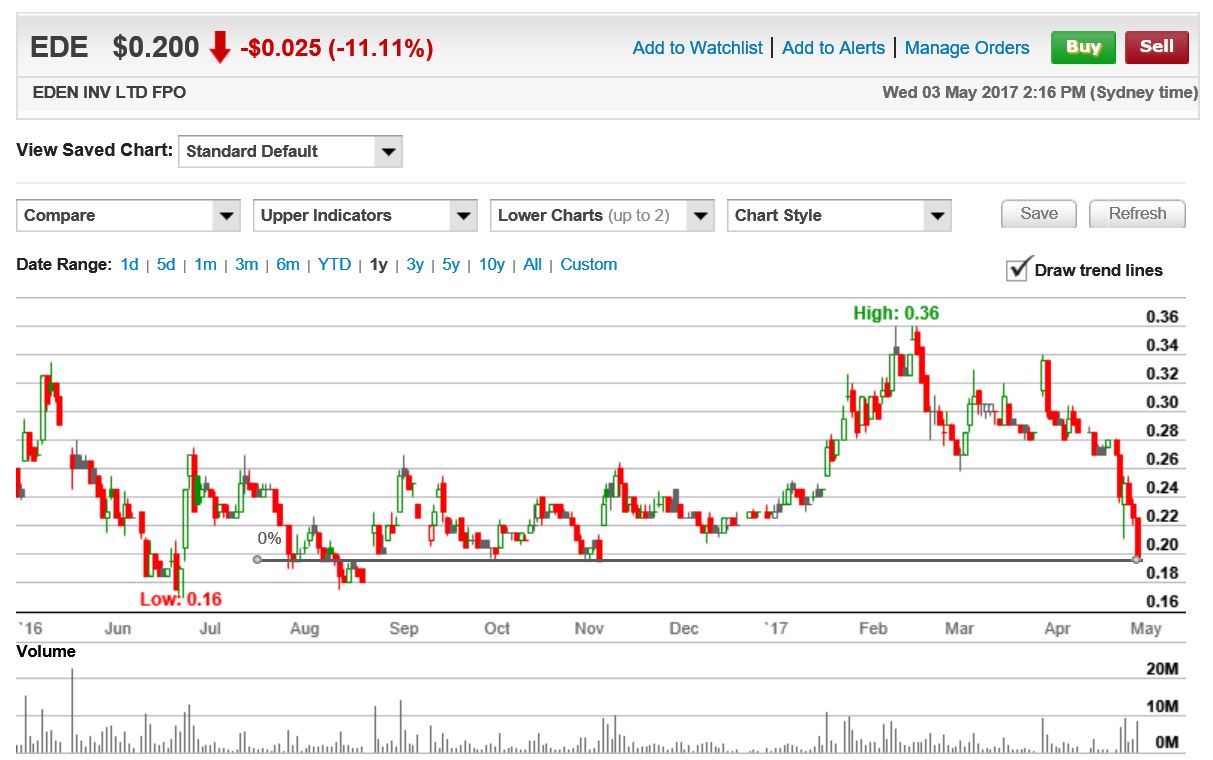Click the 20M volume axis label
This screenshot has width=1213, height=760.
pyautogui.click(x=1163, y=669)
